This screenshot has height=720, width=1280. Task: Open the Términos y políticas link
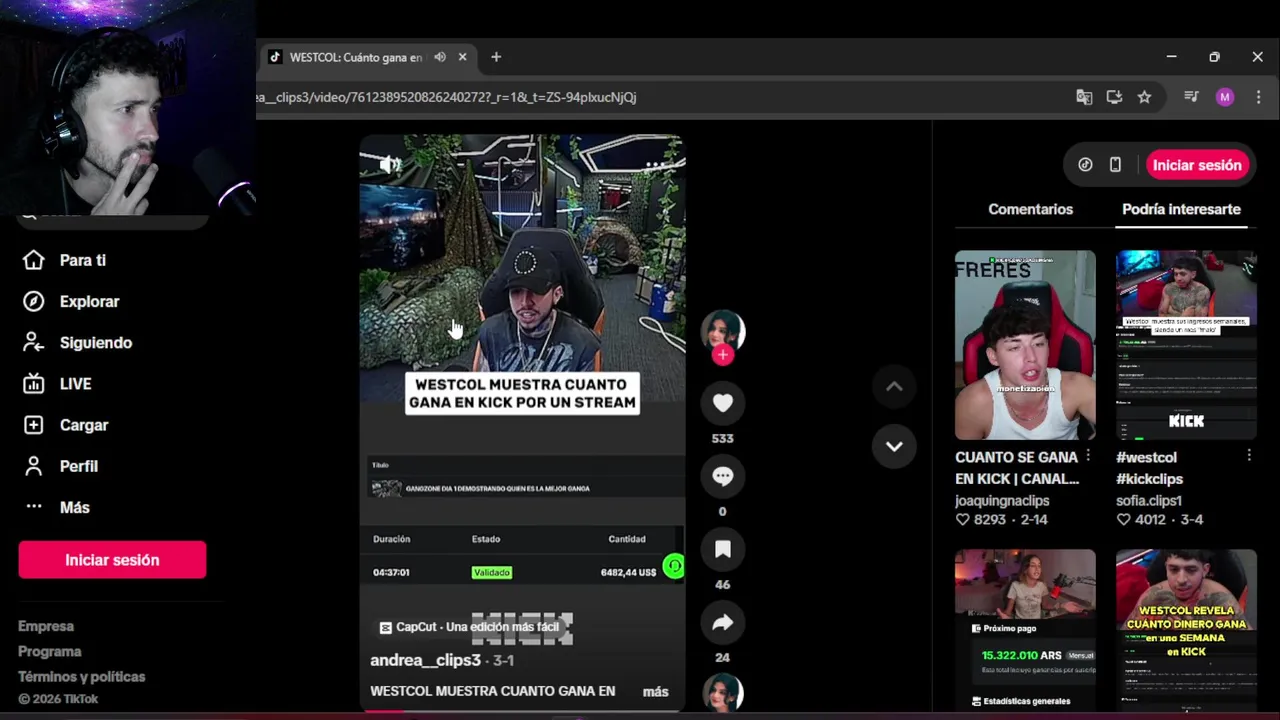pos(82,677)
